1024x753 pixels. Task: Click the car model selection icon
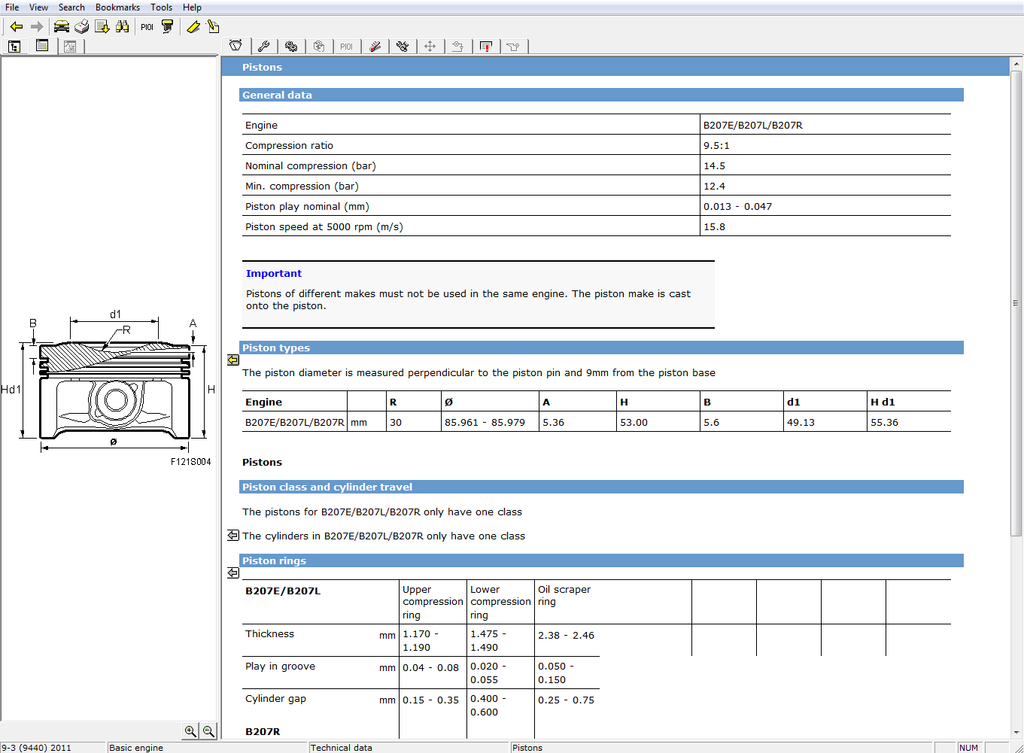click(x=62, y=26)
